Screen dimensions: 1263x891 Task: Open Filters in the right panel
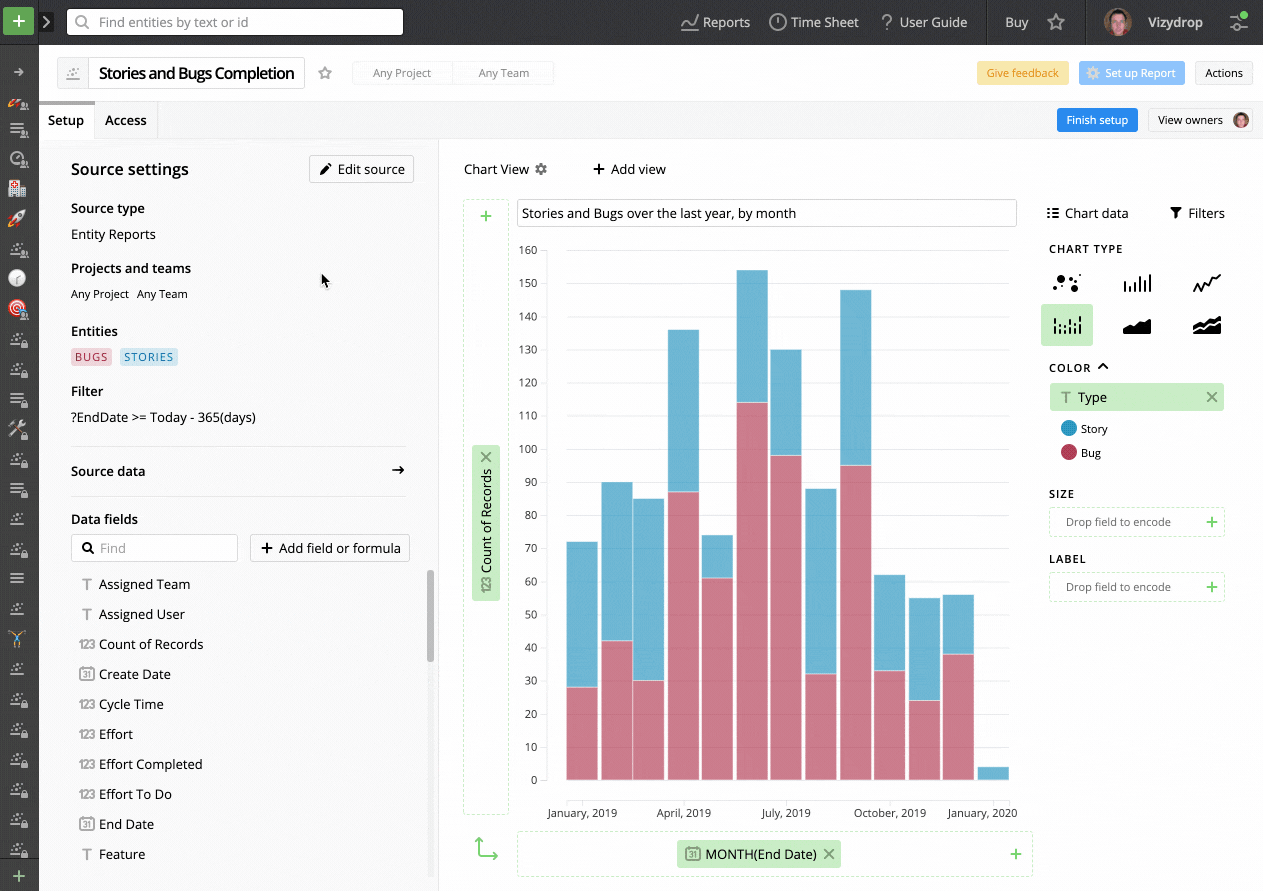tap(1196, 213)
